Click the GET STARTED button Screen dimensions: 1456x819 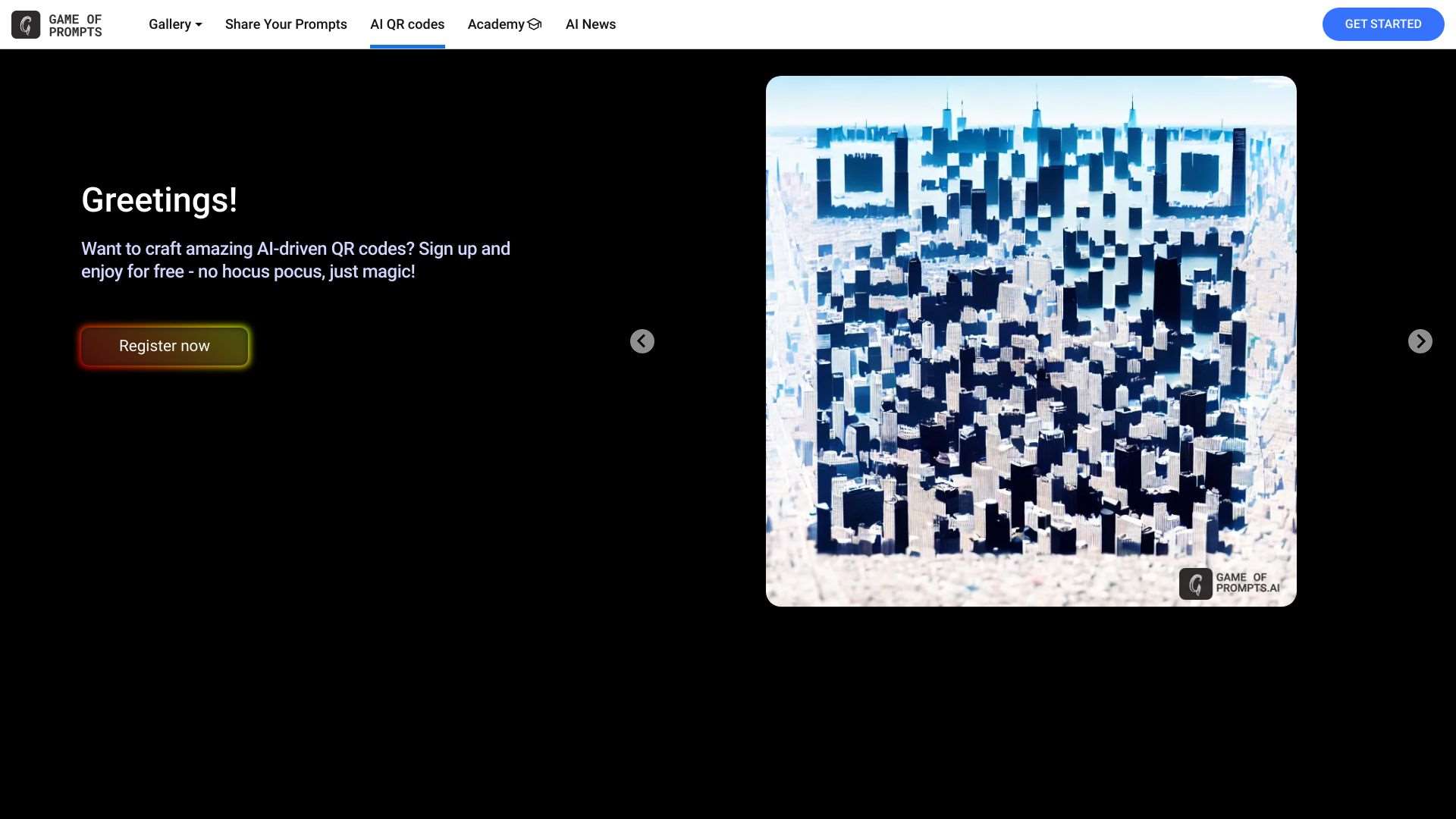tap(1382, 24)
